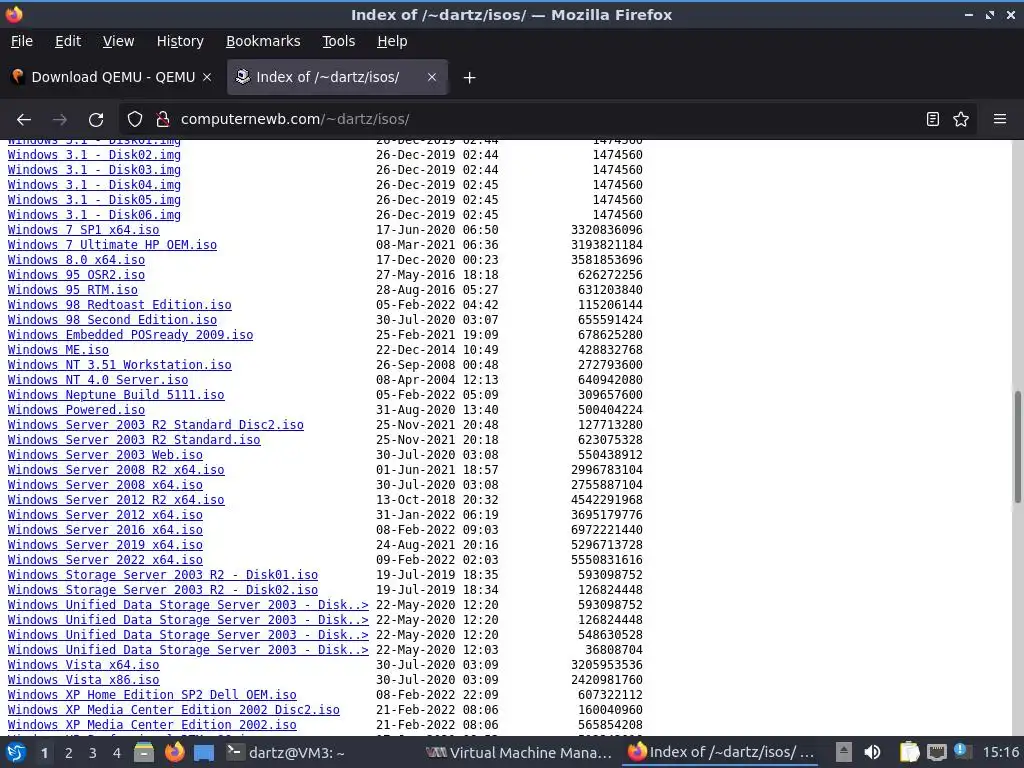Click the show desktop icon in taskbar
1024x768 pixels.
click(204, 753)
